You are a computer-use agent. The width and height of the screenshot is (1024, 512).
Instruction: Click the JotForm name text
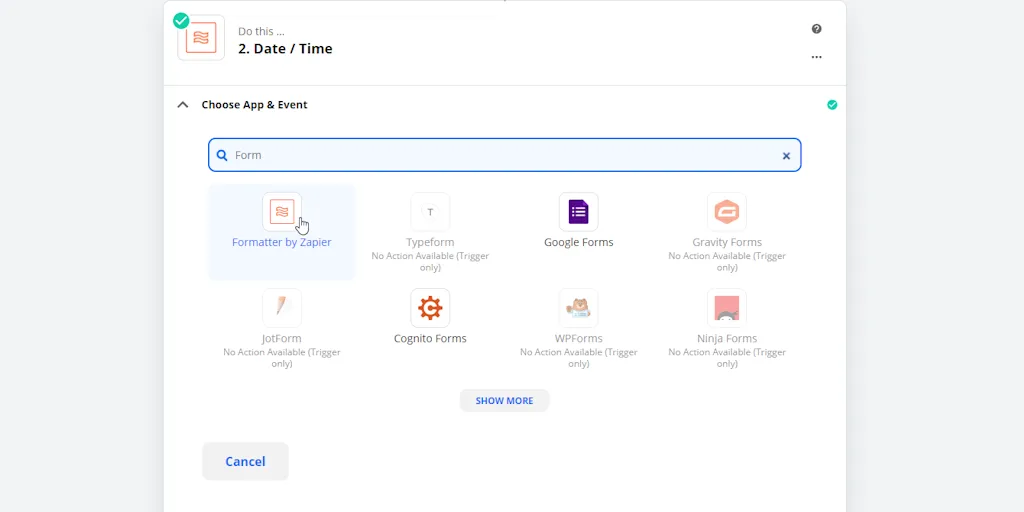(282, 338)
